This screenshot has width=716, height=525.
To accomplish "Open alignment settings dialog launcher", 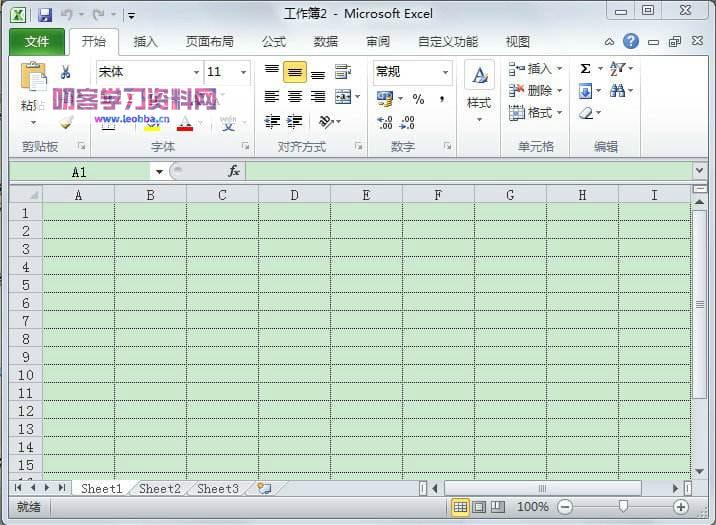I will (358, 146).
